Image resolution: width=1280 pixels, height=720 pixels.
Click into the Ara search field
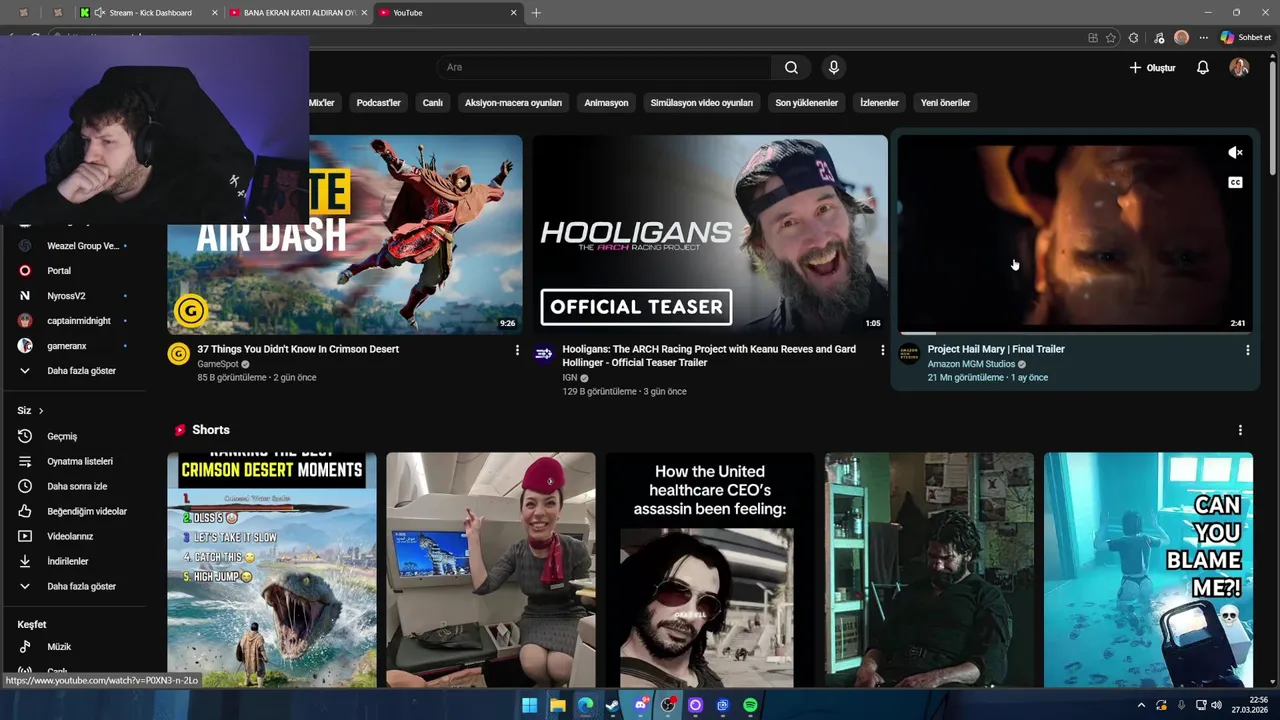[603, 67]
